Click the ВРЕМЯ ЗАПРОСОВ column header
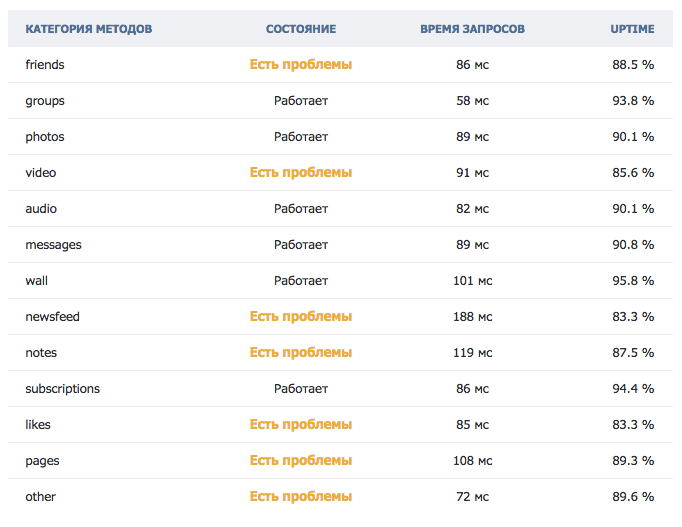 pos(472,29)
